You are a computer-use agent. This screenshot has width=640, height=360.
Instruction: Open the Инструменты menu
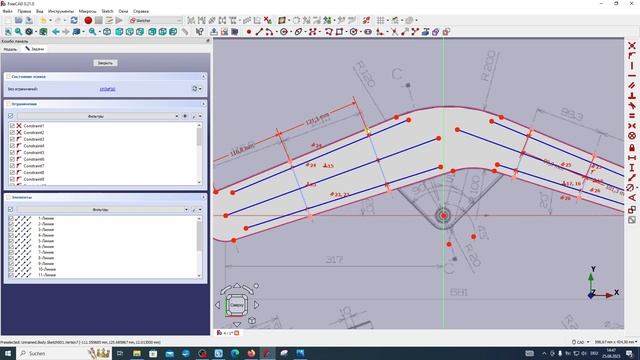(61, 11)
